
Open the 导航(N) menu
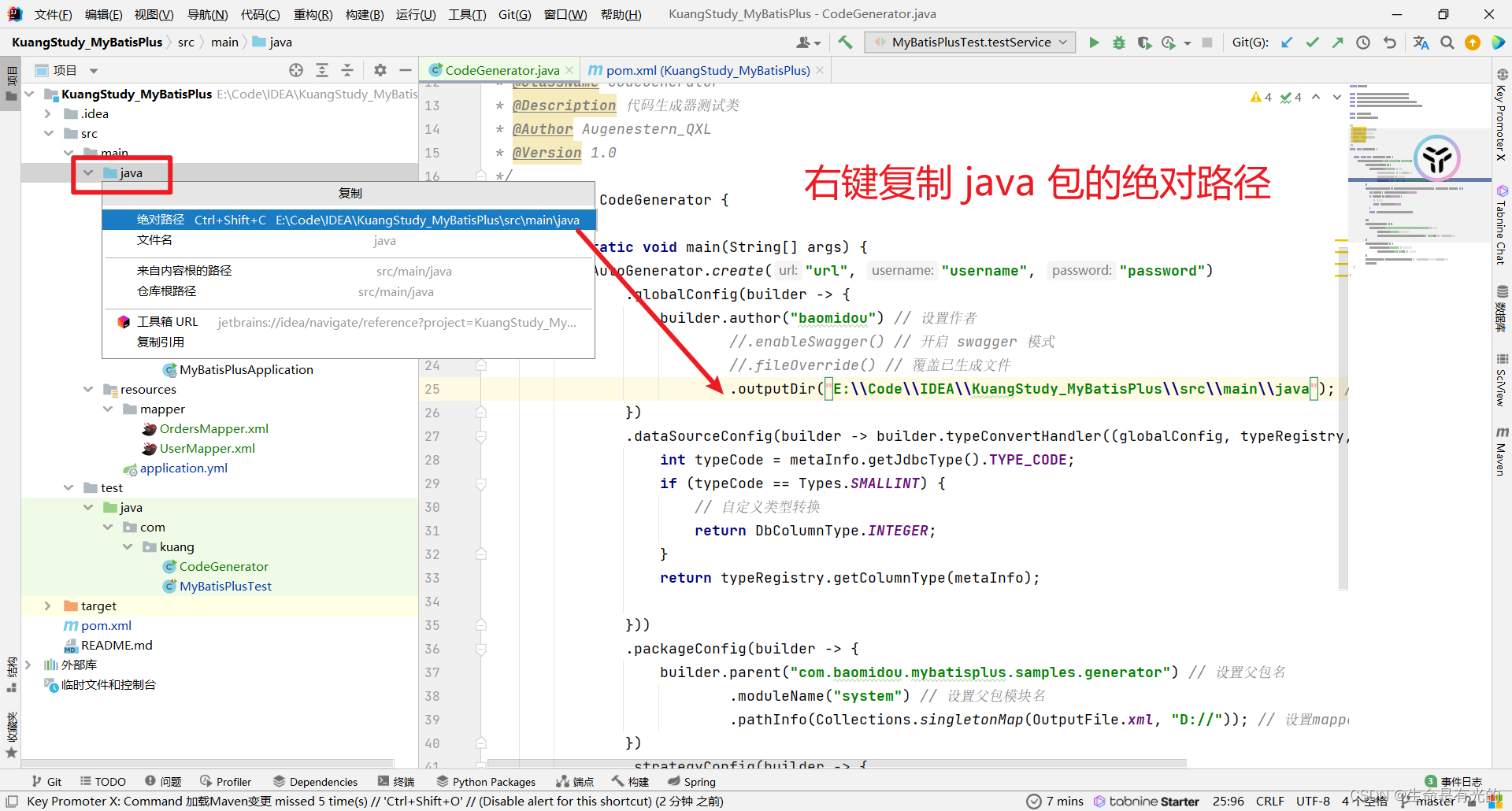pos(208,14)
